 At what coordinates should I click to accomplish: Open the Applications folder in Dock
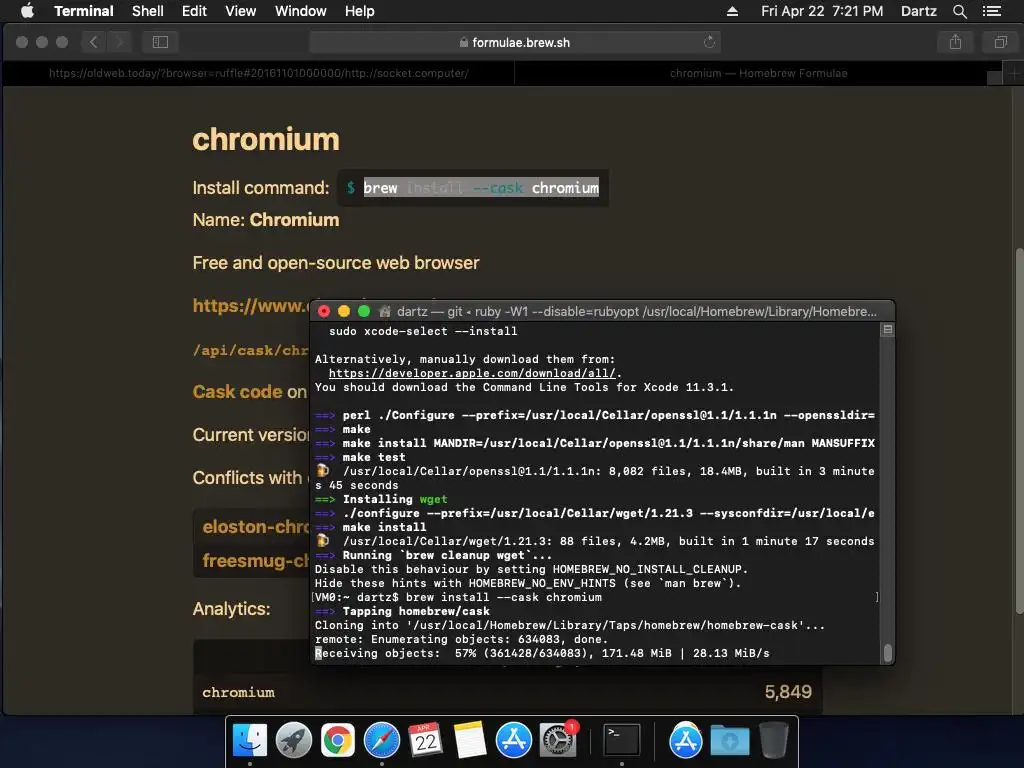point(685,741)
